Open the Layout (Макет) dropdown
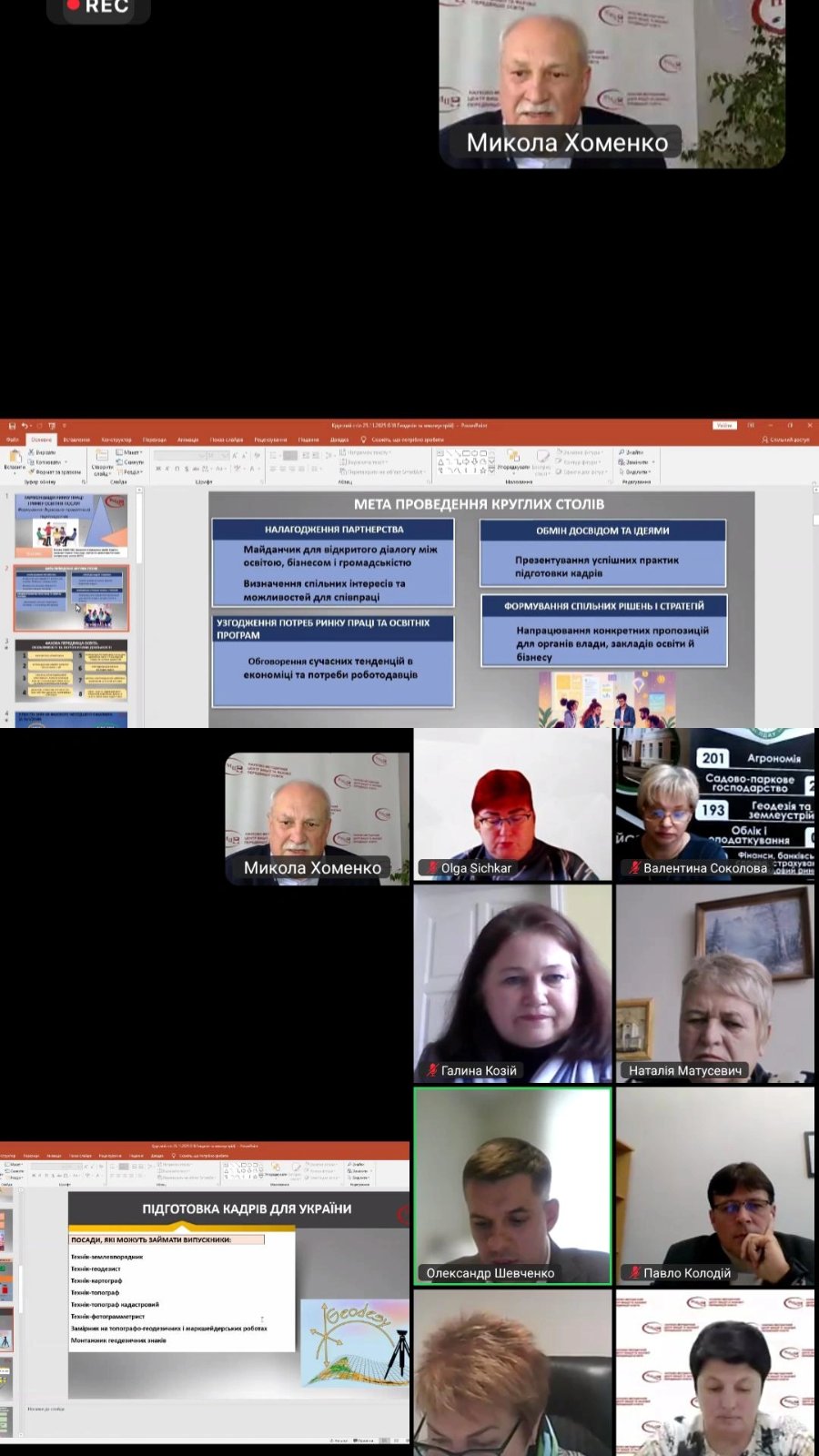 pos(130,452)
